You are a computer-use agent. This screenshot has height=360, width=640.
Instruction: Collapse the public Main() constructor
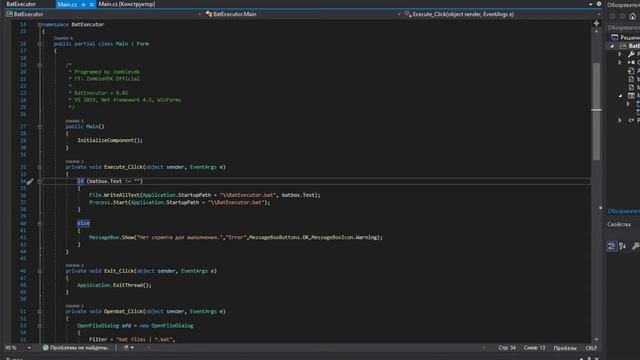[x=40, y=127]
